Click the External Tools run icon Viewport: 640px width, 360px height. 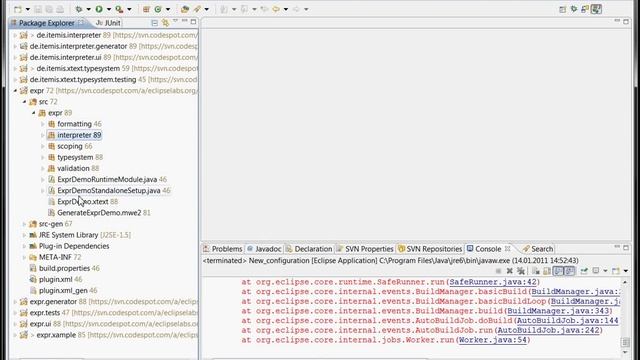(x=119, y=9)
